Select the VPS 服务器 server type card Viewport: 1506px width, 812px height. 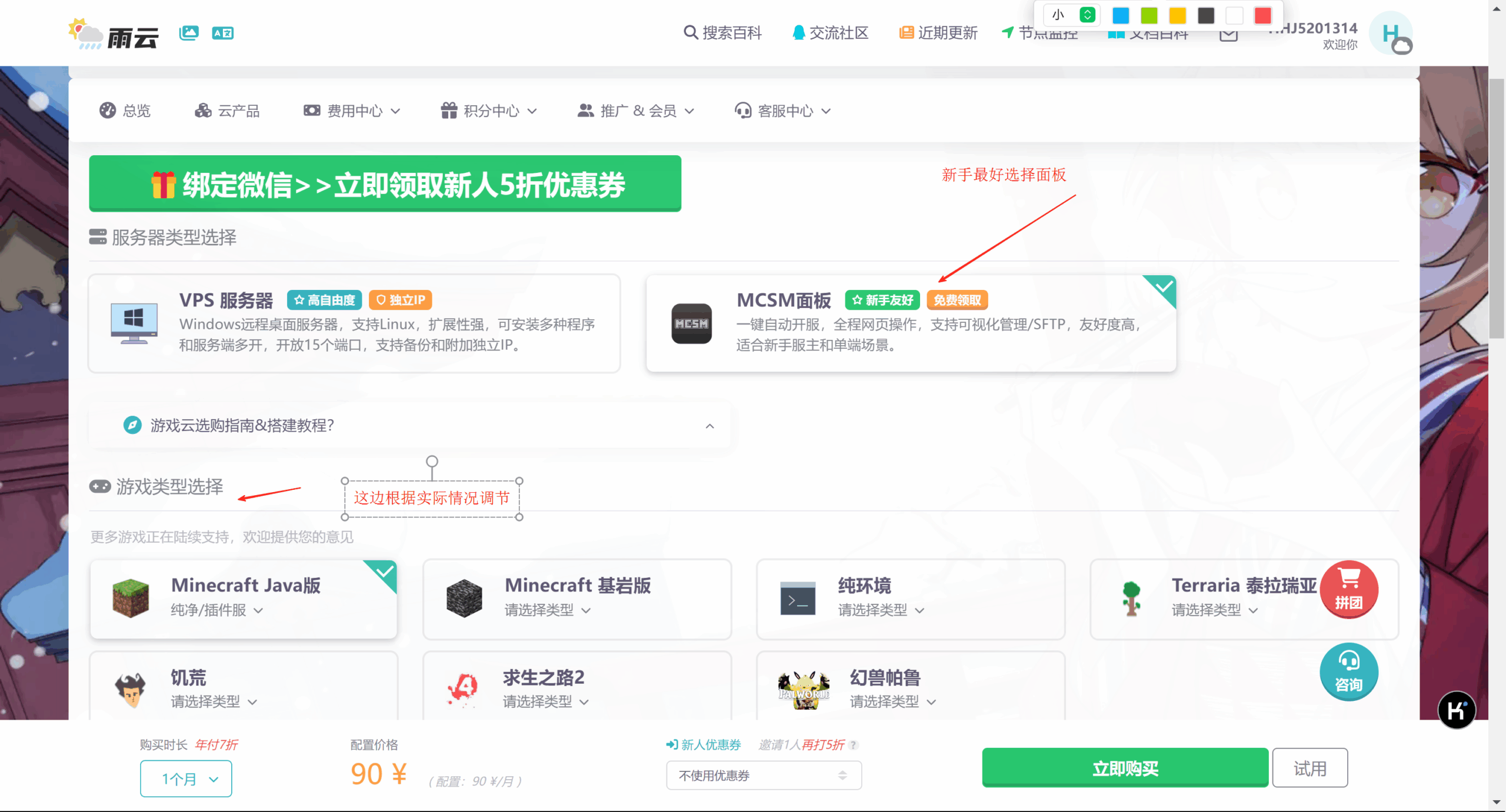(354, 323)
